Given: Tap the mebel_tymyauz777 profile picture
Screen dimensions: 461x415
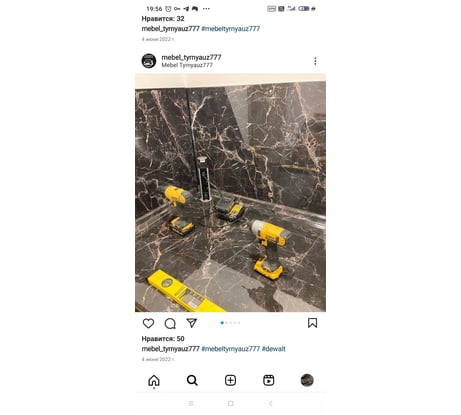Looking at the screenshot, I should point(149,61).
